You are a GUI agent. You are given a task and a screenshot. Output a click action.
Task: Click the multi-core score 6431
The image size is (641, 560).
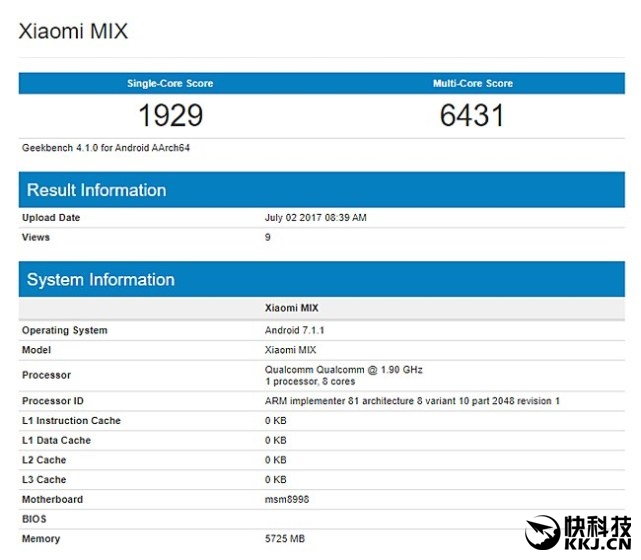click(x=472, y=115)
